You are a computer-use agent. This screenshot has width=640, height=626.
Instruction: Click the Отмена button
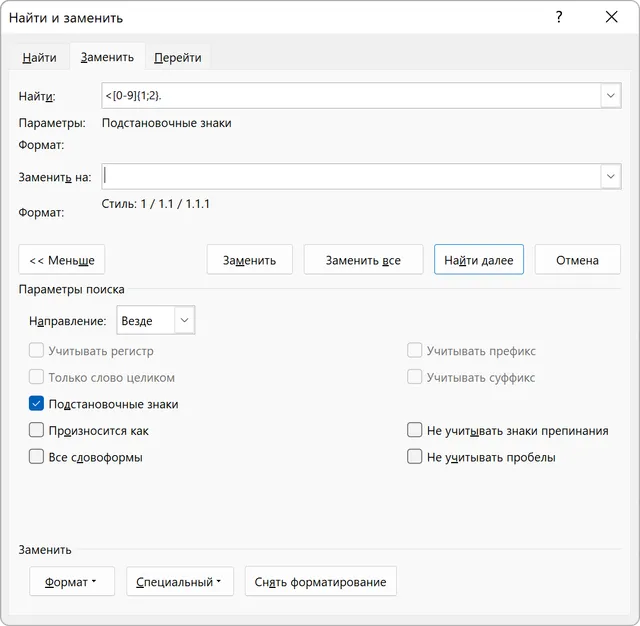tap(577, 260)
